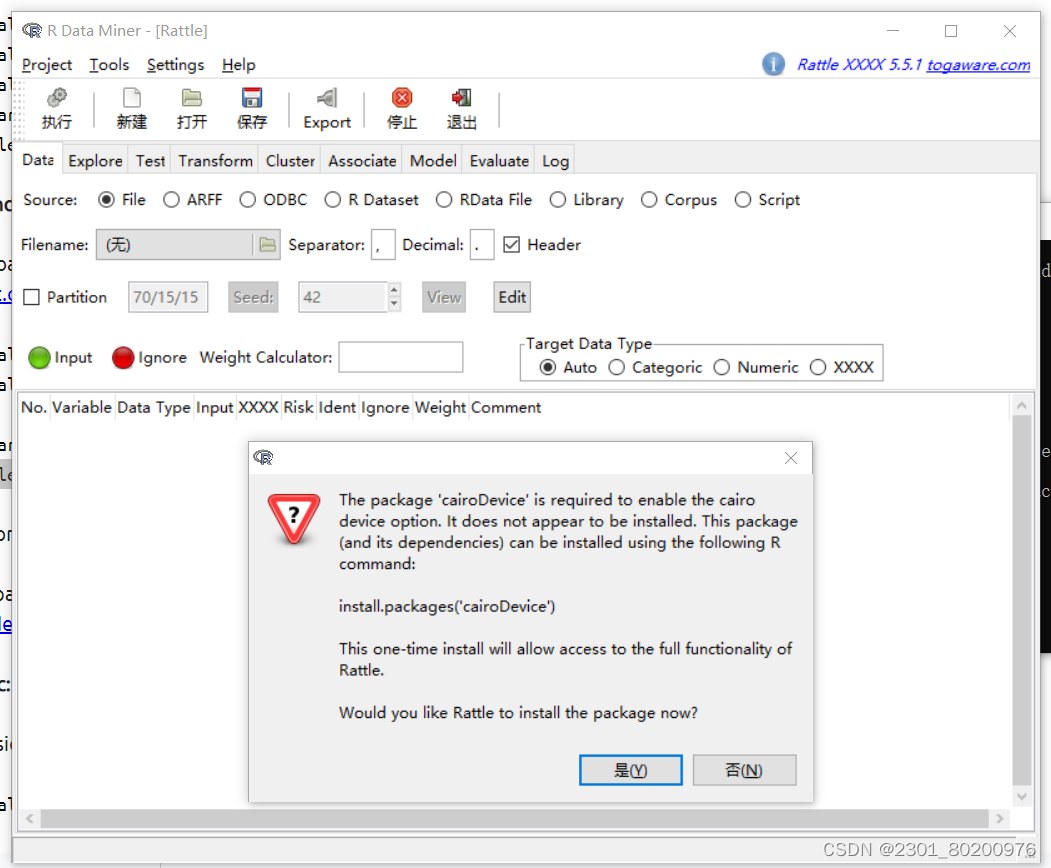Click the Export toolbar icon
1051x868 pixels.
tap(327, 98)
